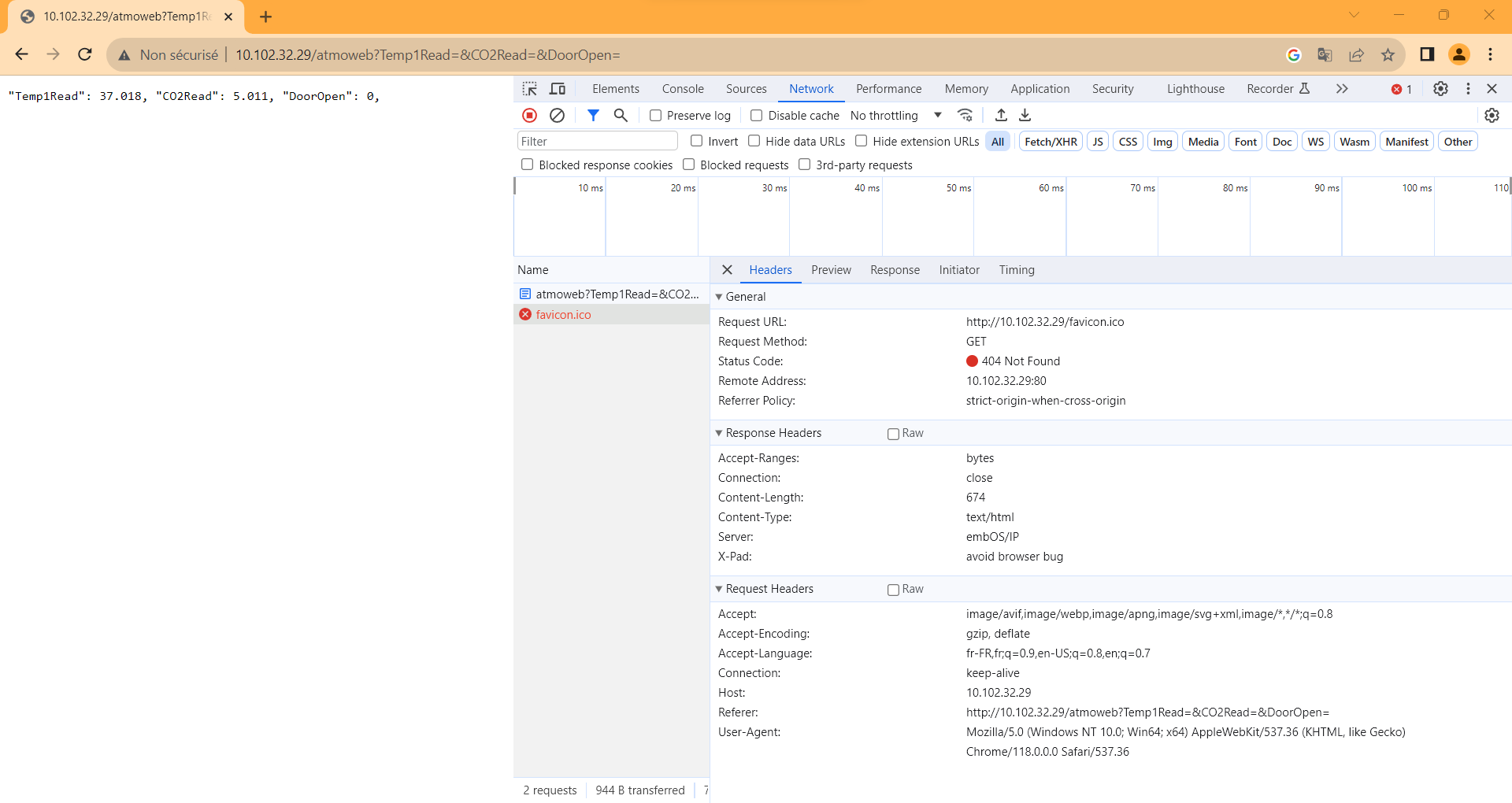Click the inspect element picker icon
The image size is (1512, 803).
[x=529, y=89]
